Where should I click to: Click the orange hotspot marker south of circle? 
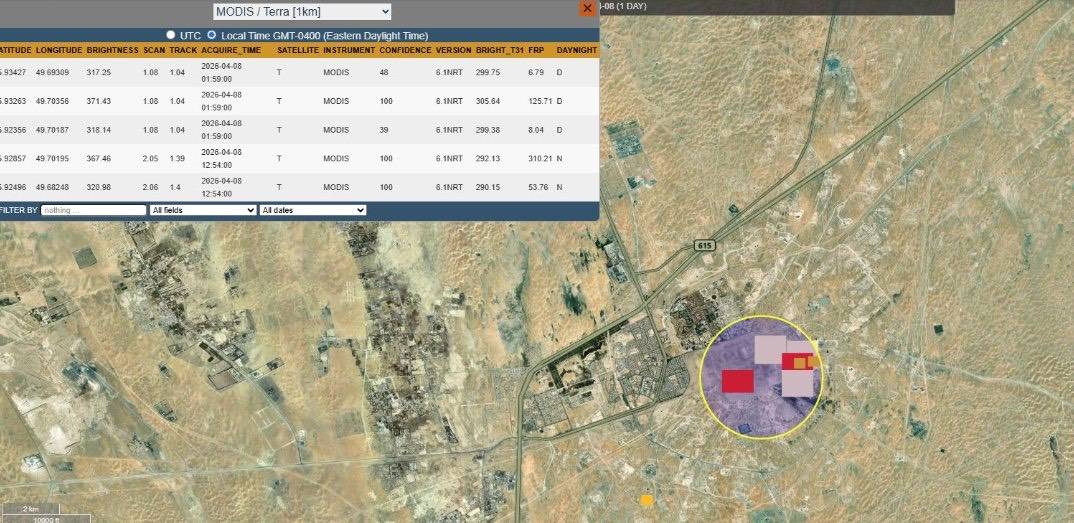pyautogui.click(x=647, y=500)
